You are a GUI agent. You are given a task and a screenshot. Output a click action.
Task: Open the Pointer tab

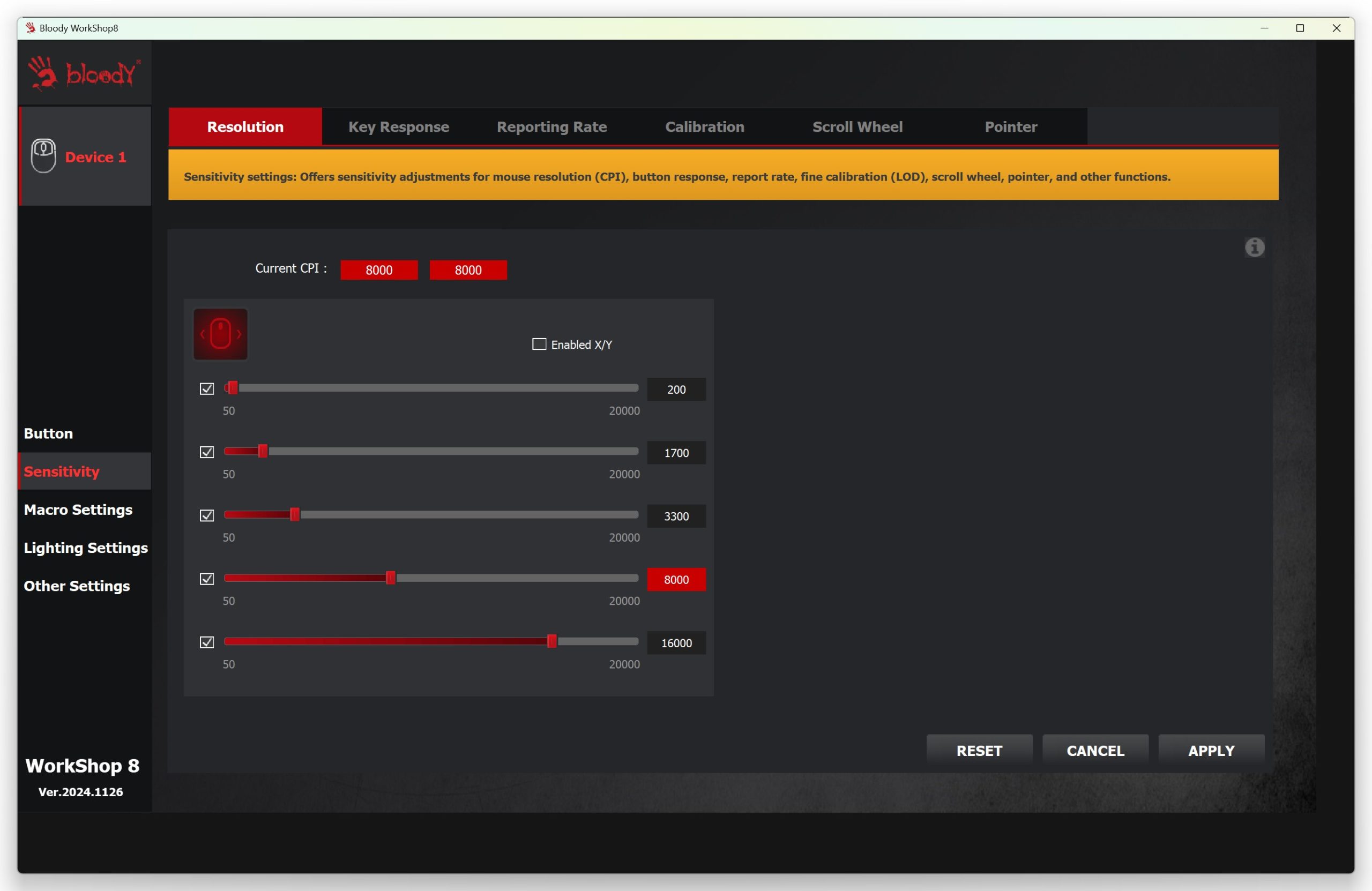[x=1011, y=126]
